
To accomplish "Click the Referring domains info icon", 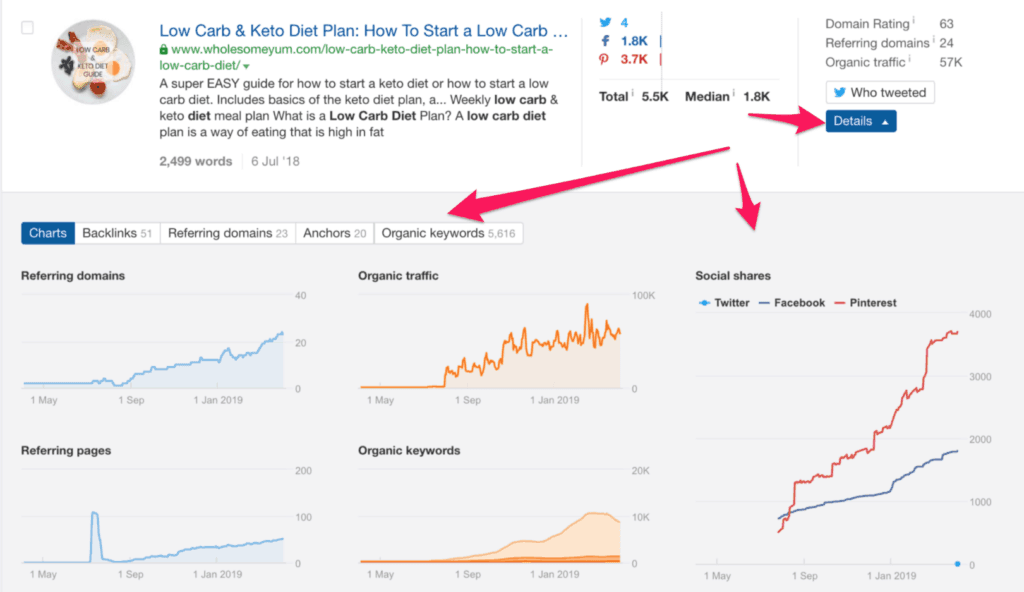I will click(933, 39).
